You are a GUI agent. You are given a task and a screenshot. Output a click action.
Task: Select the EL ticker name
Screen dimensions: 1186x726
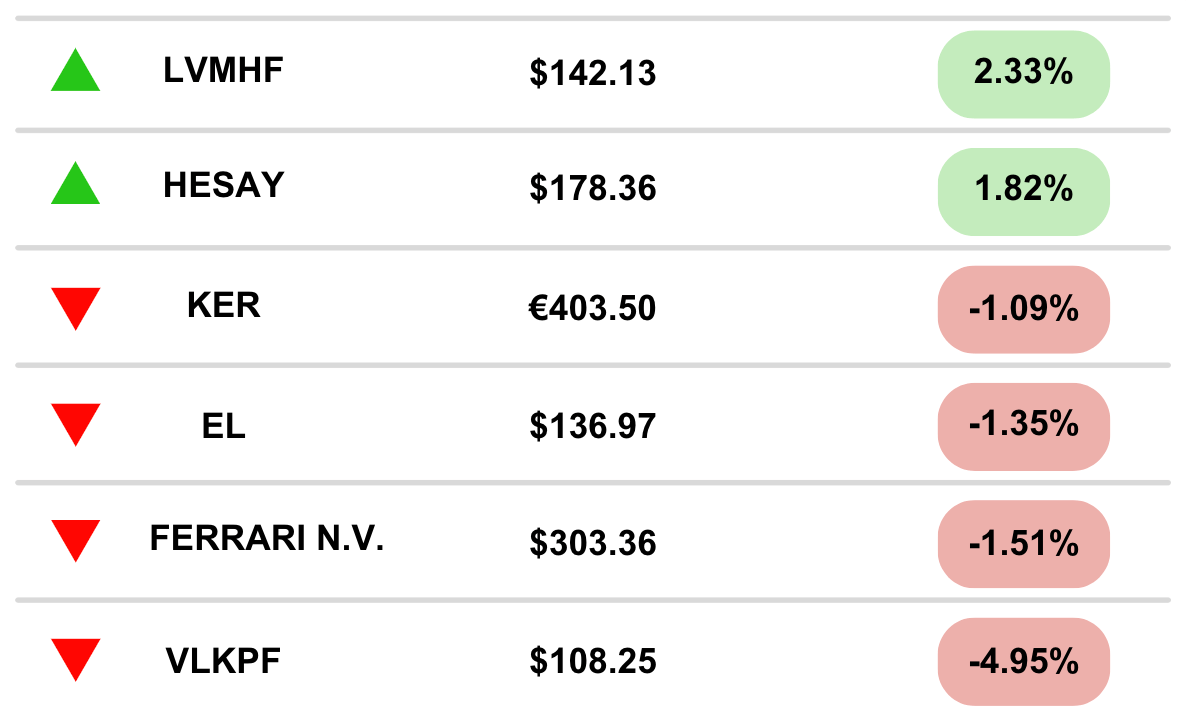223,427
